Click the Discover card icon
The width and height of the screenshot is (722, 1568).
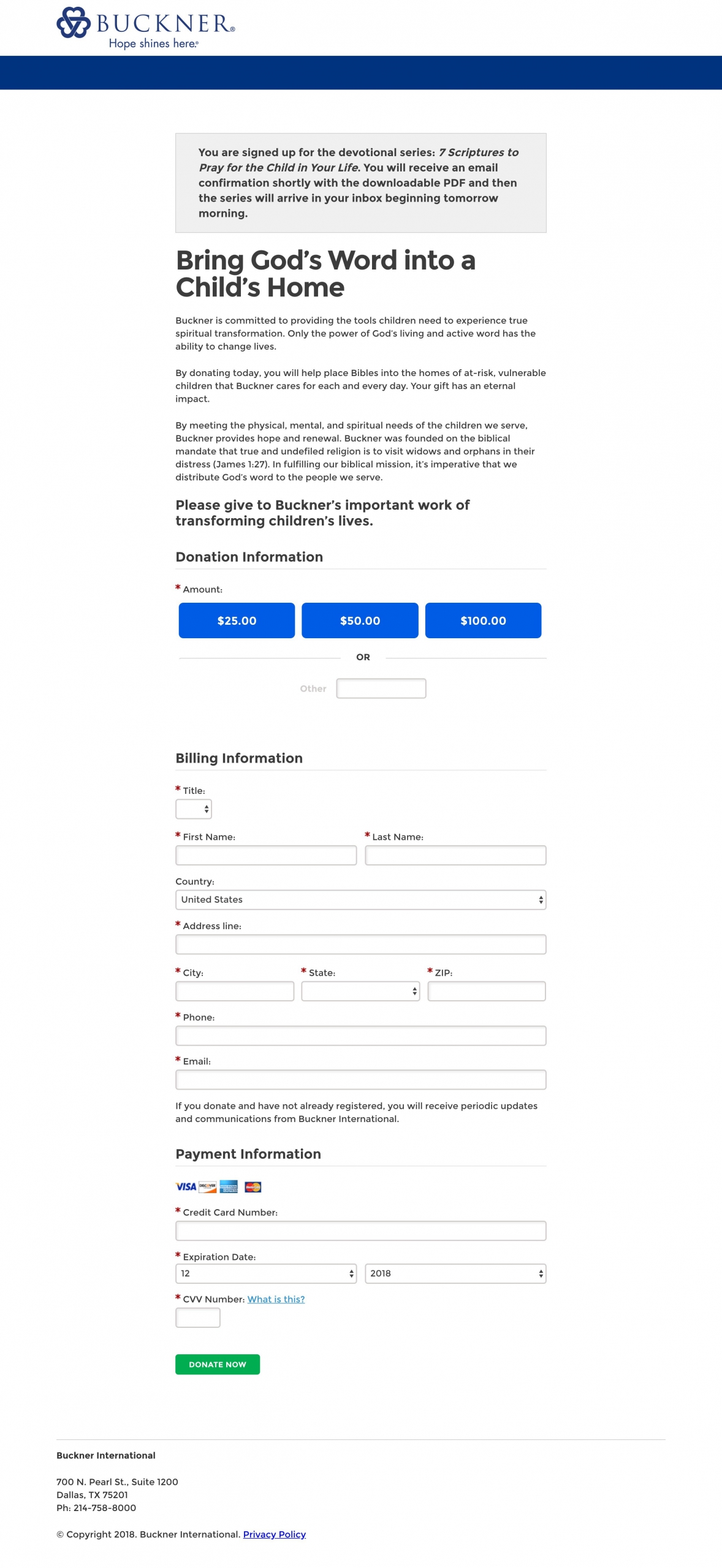208,1186
